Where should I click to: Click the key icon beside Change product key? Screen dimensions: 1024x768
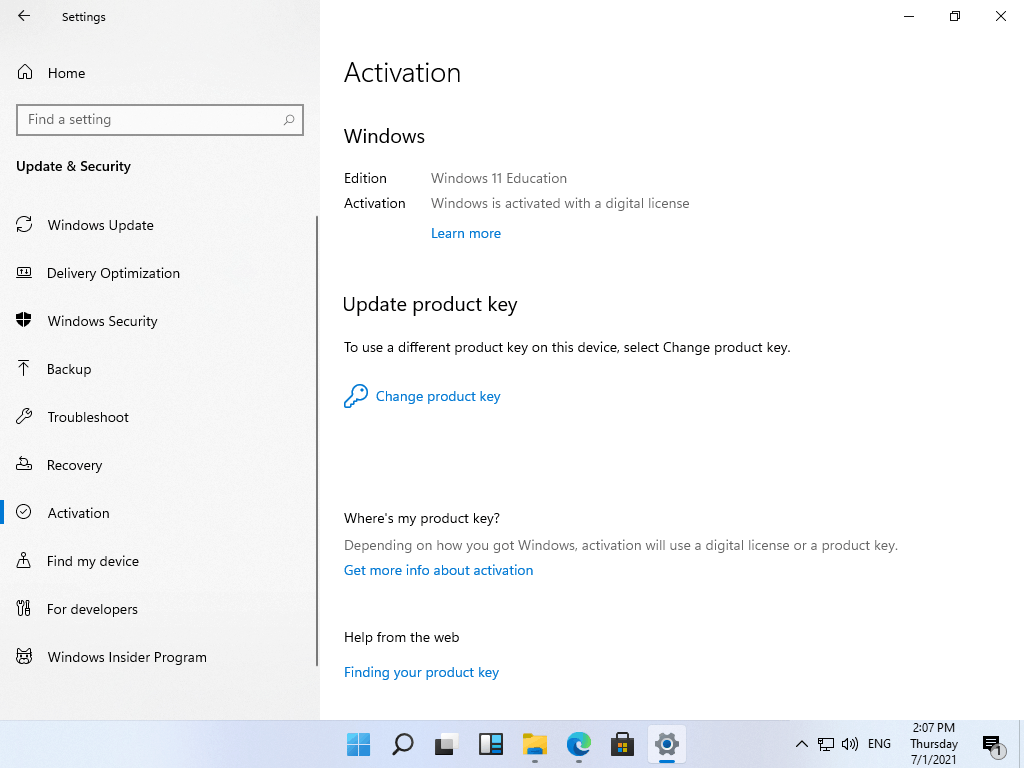(x=355, y=396)
